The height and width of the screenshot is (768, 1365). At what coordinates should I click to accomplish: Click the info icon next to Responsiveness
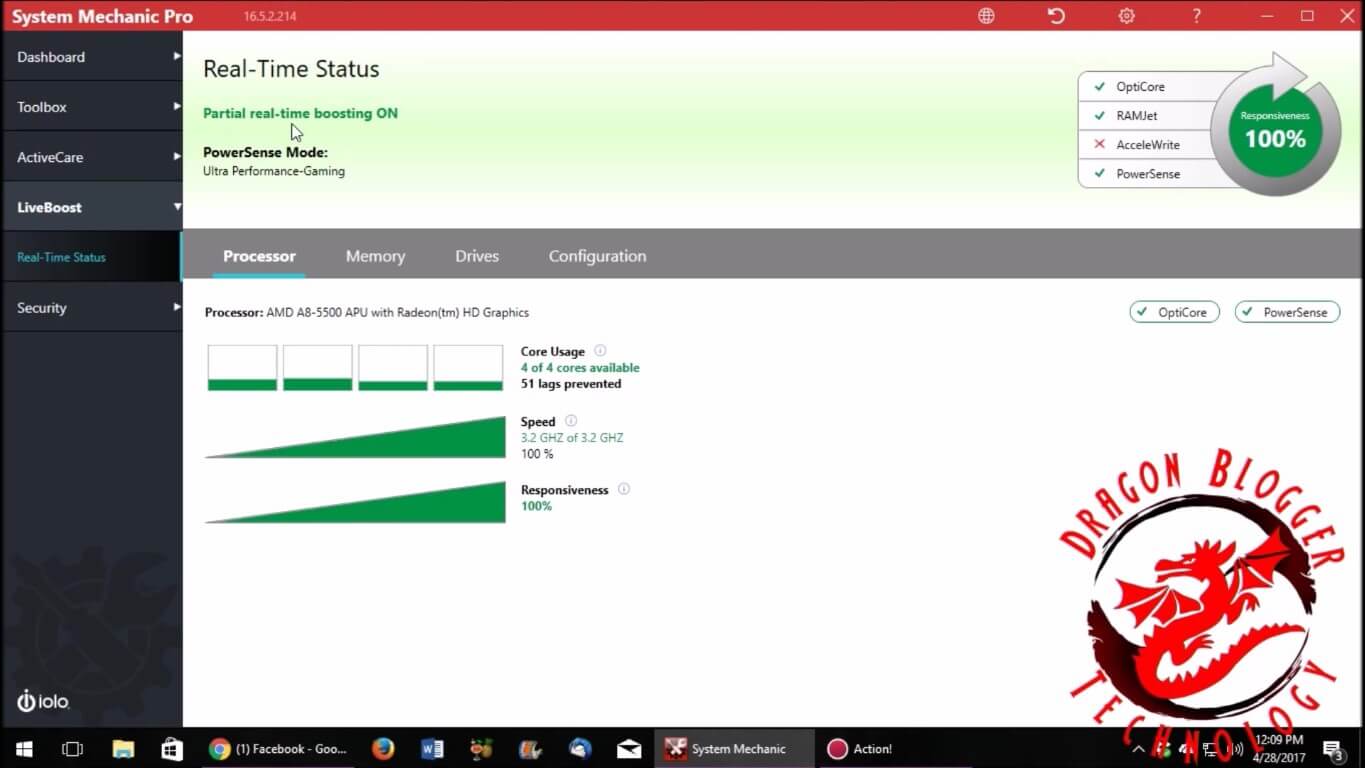pyautogui.click(x=624, y=490)
